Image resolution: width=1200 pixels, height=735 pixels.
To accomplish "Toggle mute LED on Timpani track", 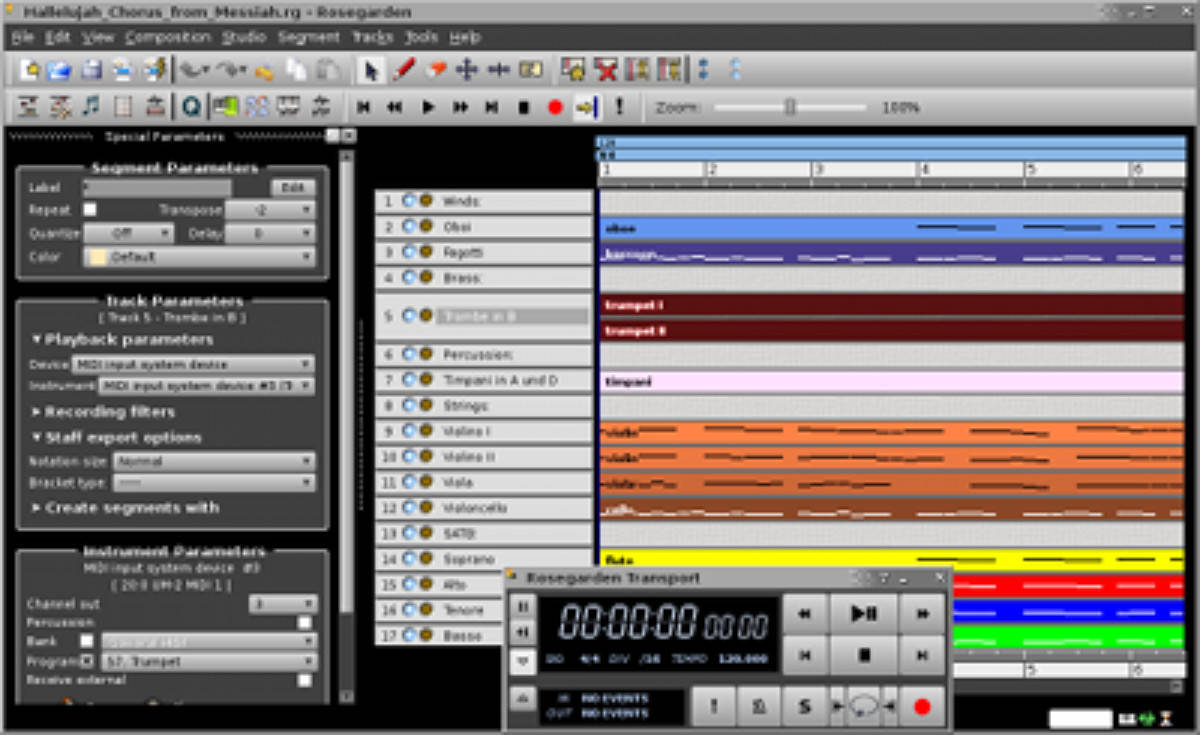I will (x=409, y=380).
